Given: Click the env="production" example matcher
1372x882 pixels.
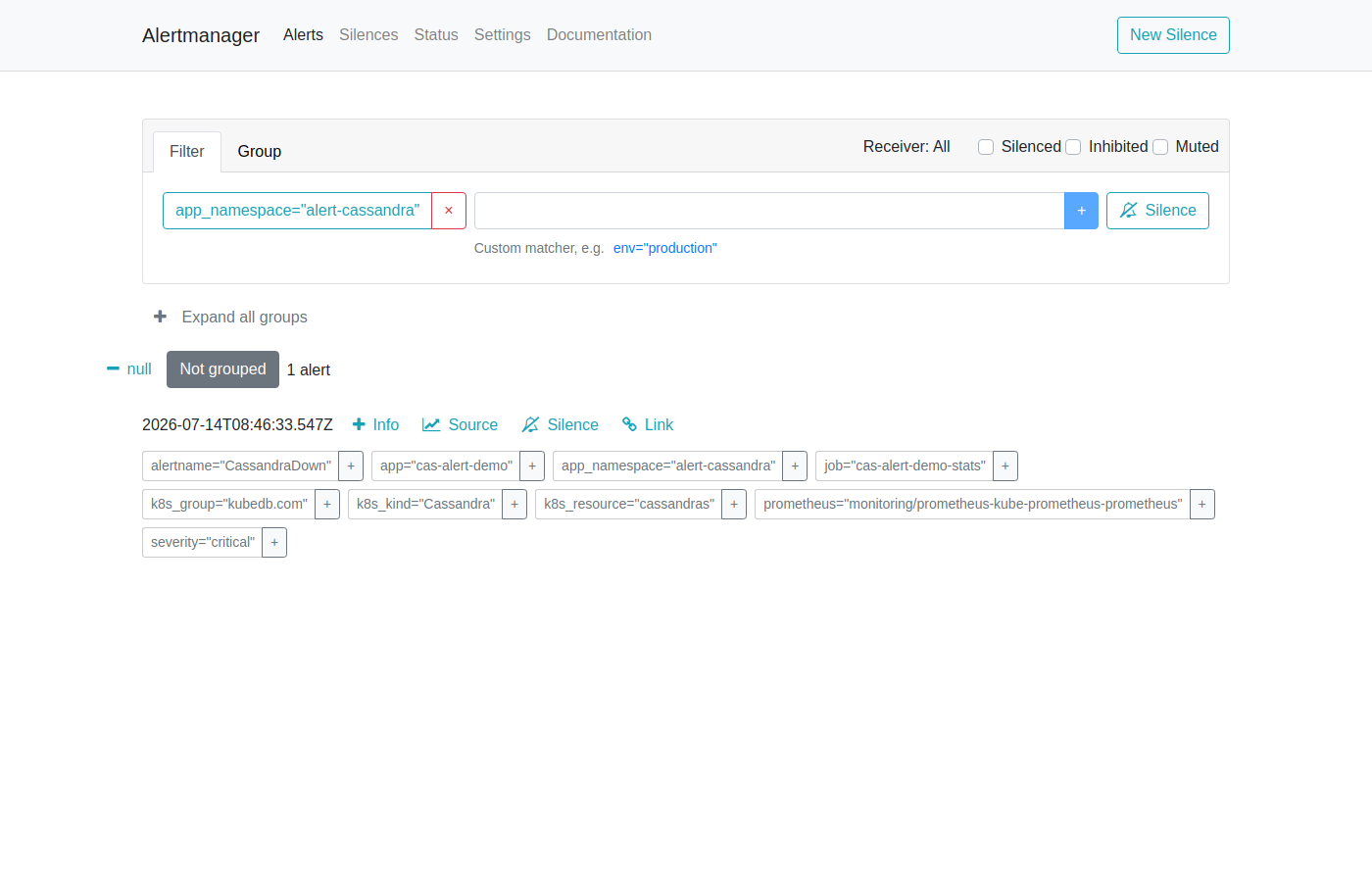Looking at the screenshot, I should (665, 248).
